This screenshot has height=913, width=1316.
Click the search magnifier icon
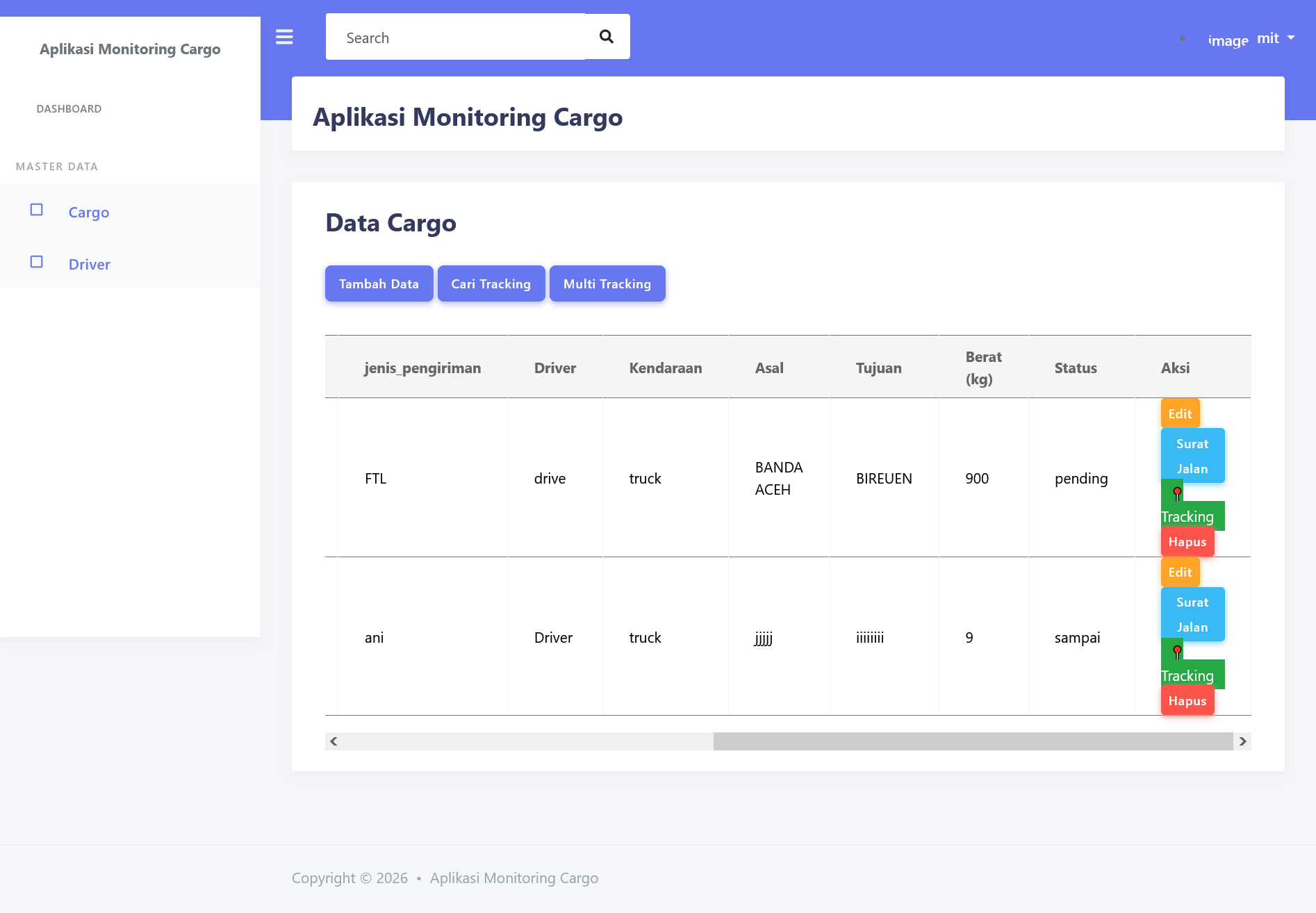click(x=607, y=37)
